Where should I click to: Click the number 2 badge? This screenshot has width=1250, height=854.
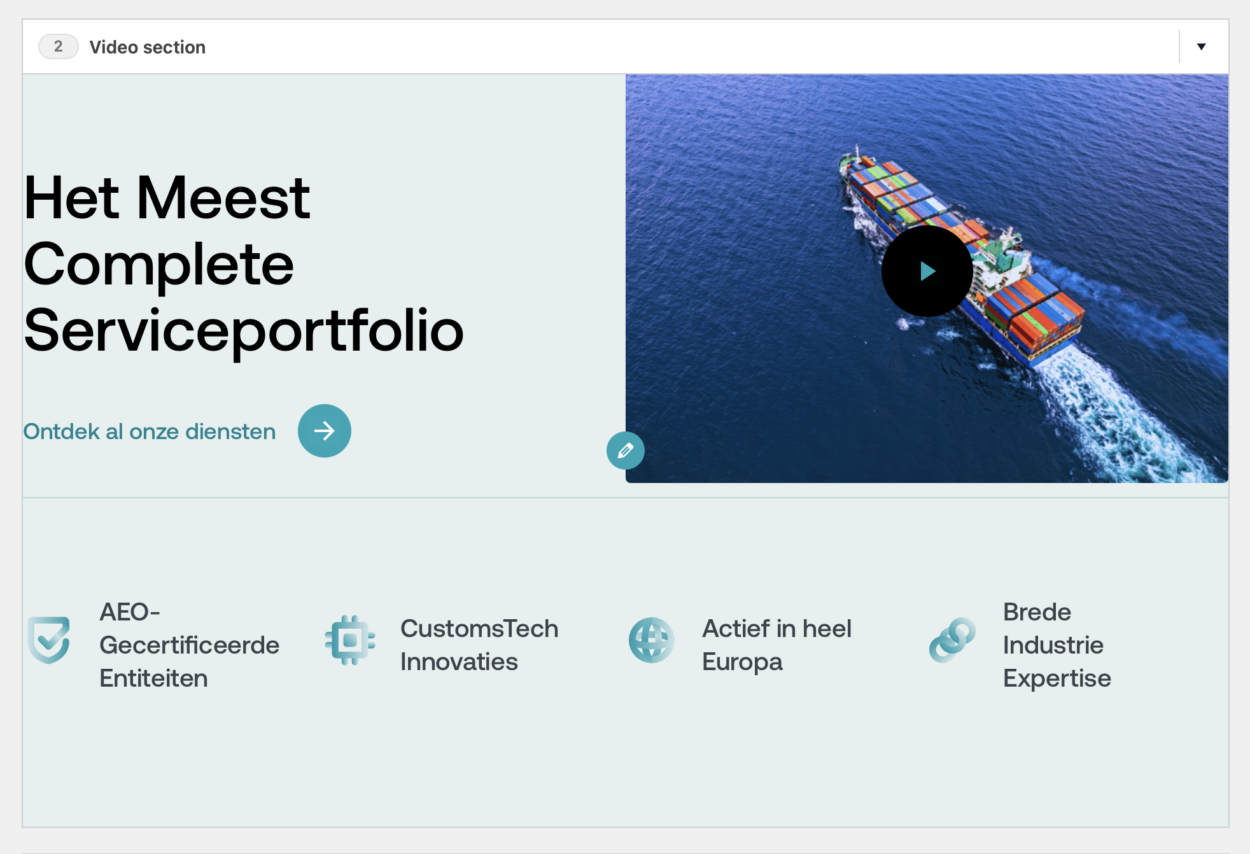[x=58, y=47]
